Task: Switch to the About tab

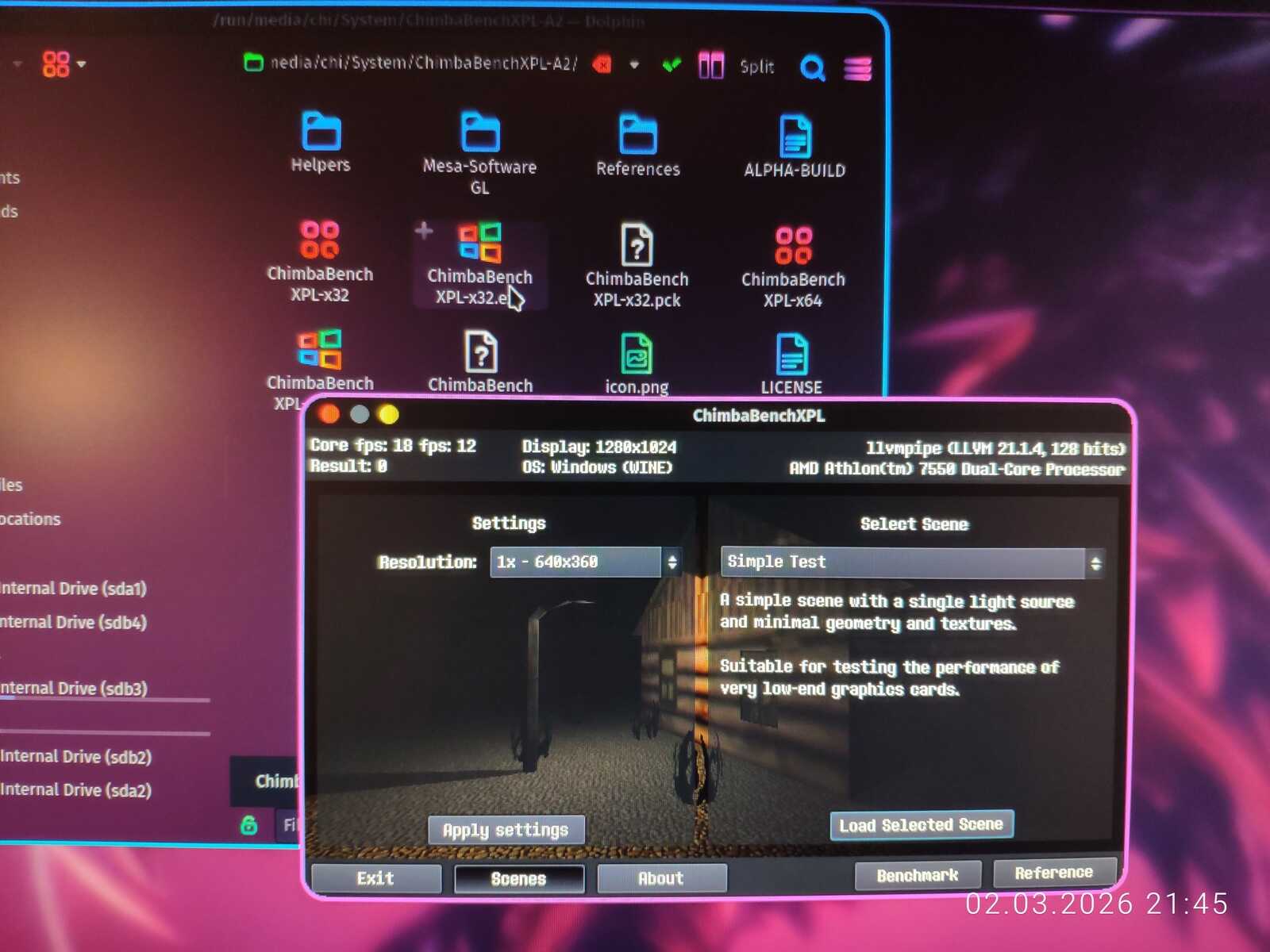Action: tap(661, 878)
